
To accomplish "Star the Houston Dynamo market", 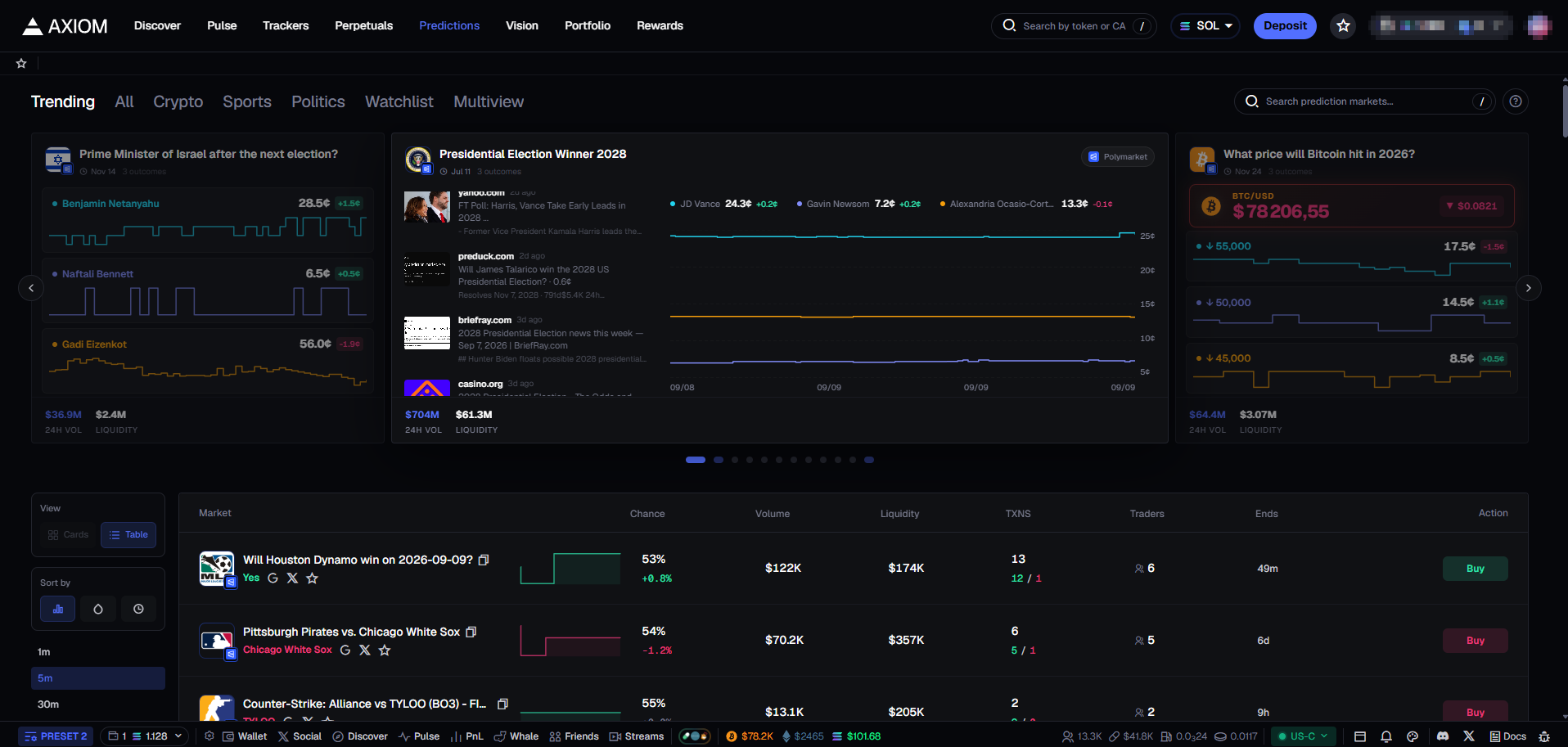I will (x=312, y=578).
